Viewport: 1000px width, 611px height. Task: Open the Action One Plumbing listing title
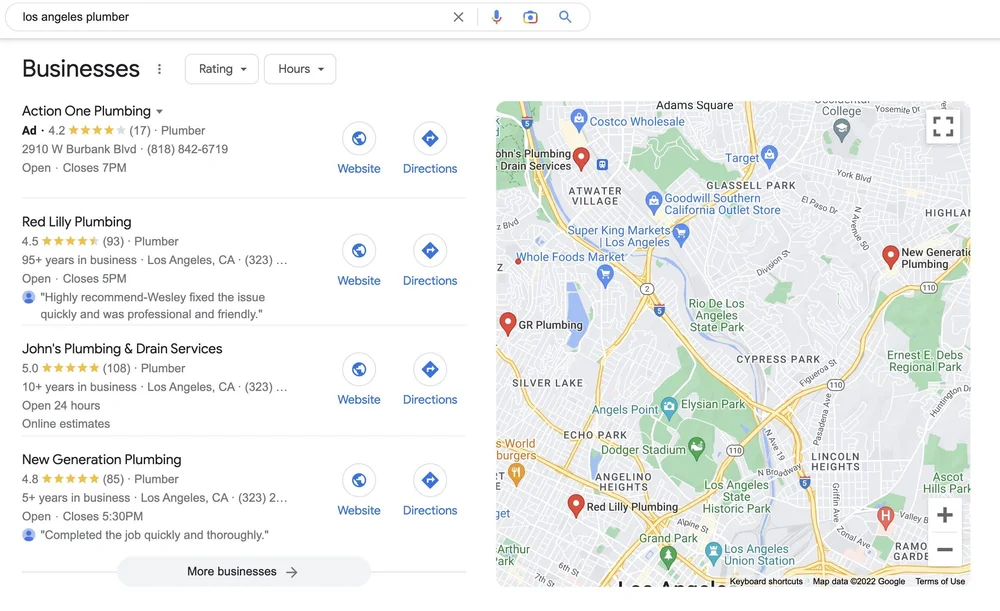point(86,111)
